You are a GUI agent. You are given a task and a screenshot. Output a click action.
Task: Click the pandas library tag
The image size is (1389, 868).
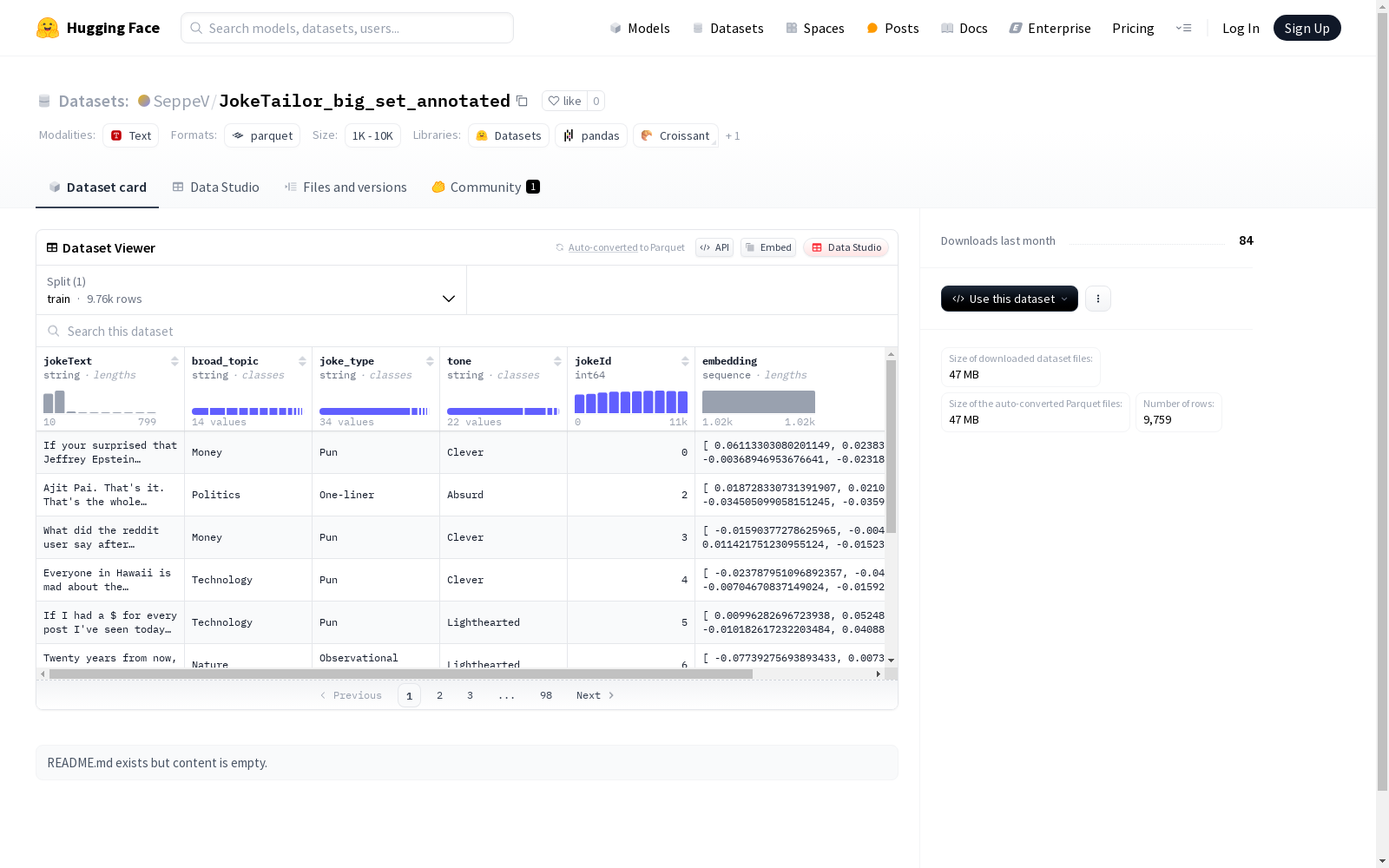[x=591, y=135]
